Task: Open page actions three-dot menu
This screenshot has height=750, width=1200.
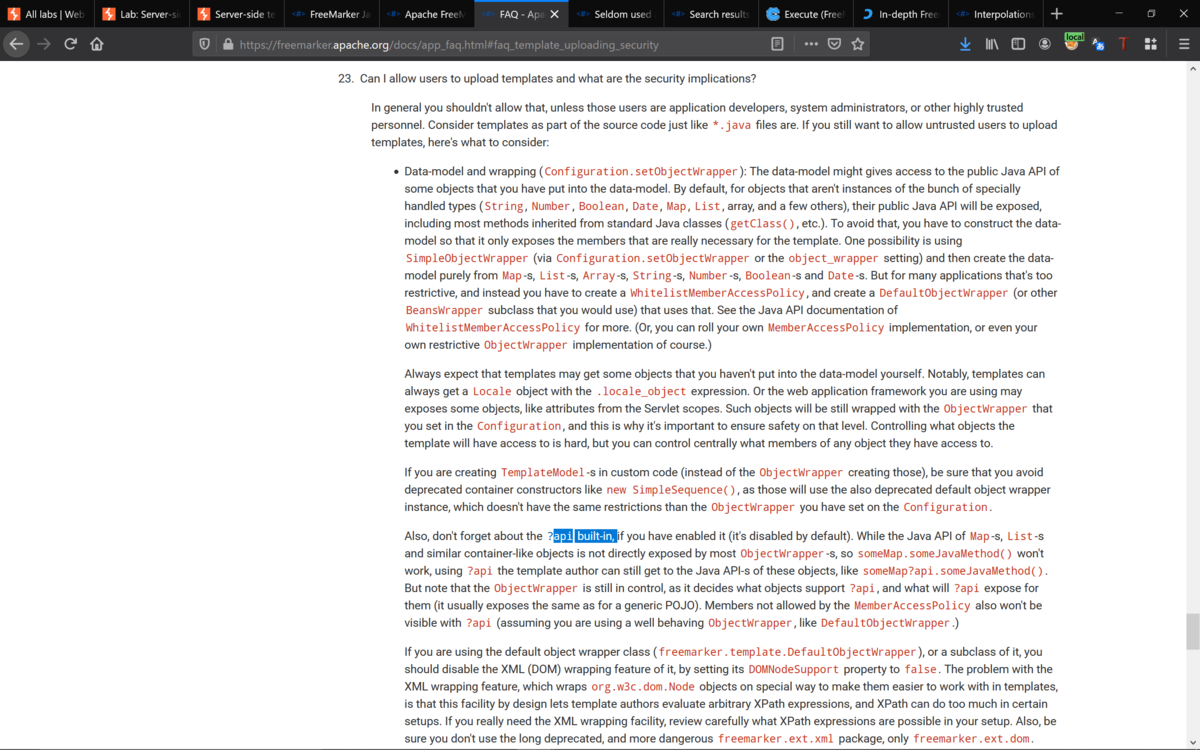Action: (811, 44)
